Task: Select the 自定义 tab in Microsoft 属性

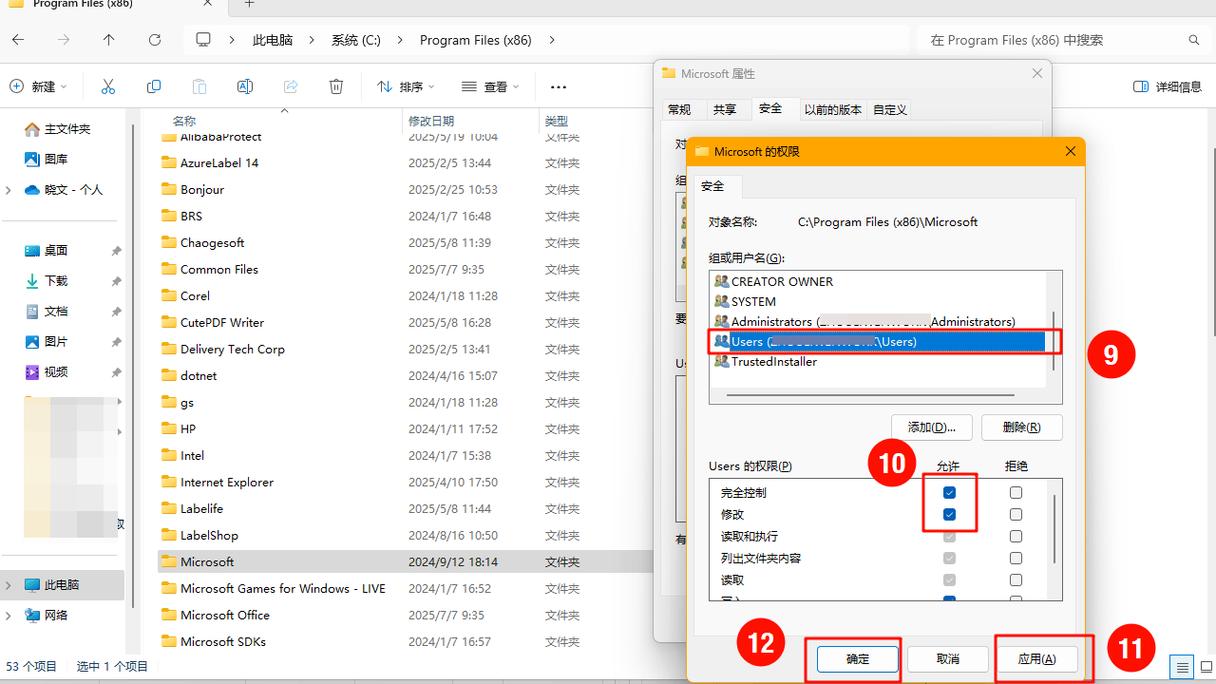Action: click(889, 109)
